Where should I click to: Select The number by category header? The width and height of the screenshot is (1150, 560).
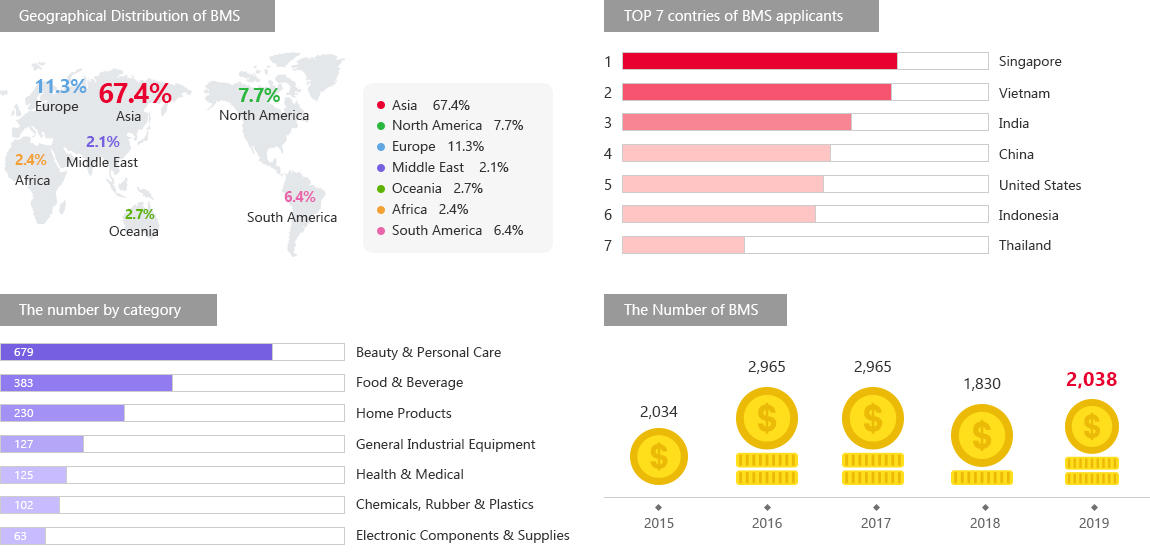click(108, 310)
